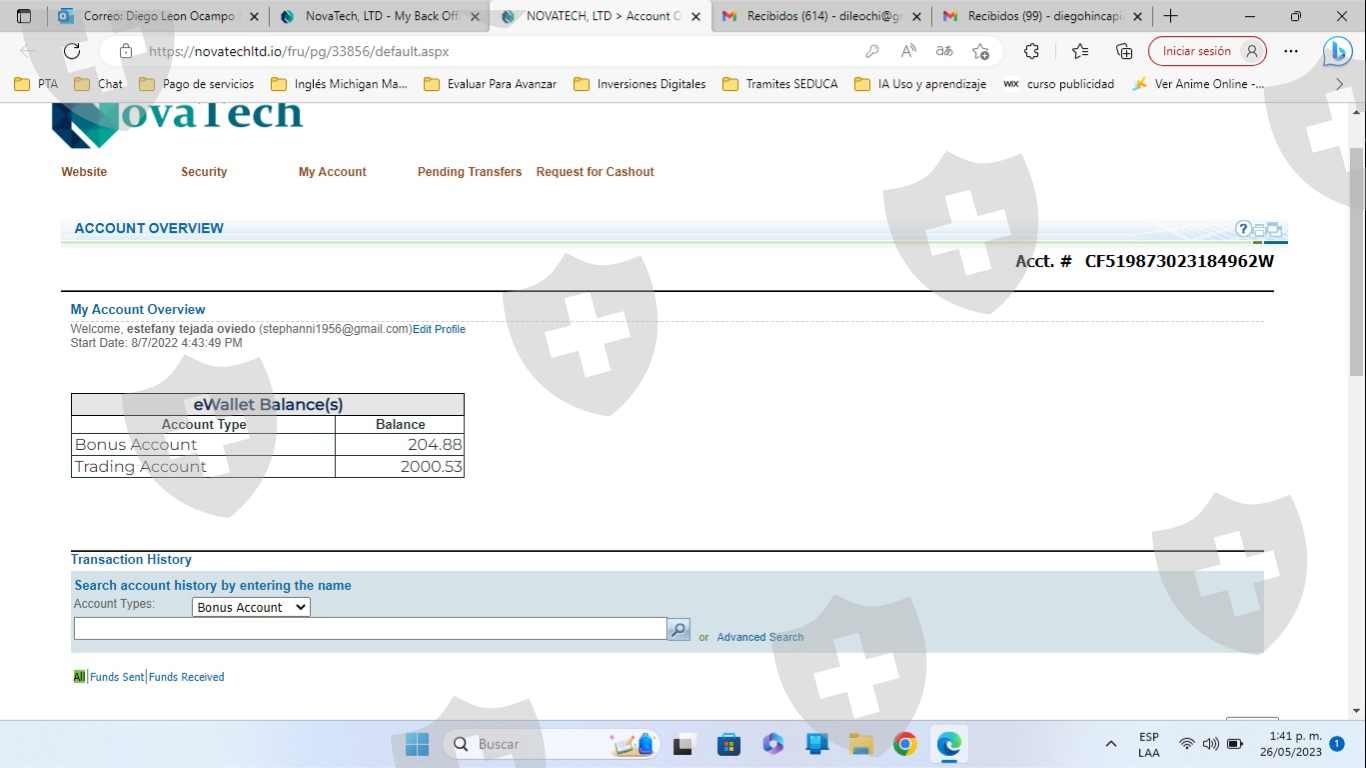
Task: Open the Windows Start menu
Action: [417, 744]
